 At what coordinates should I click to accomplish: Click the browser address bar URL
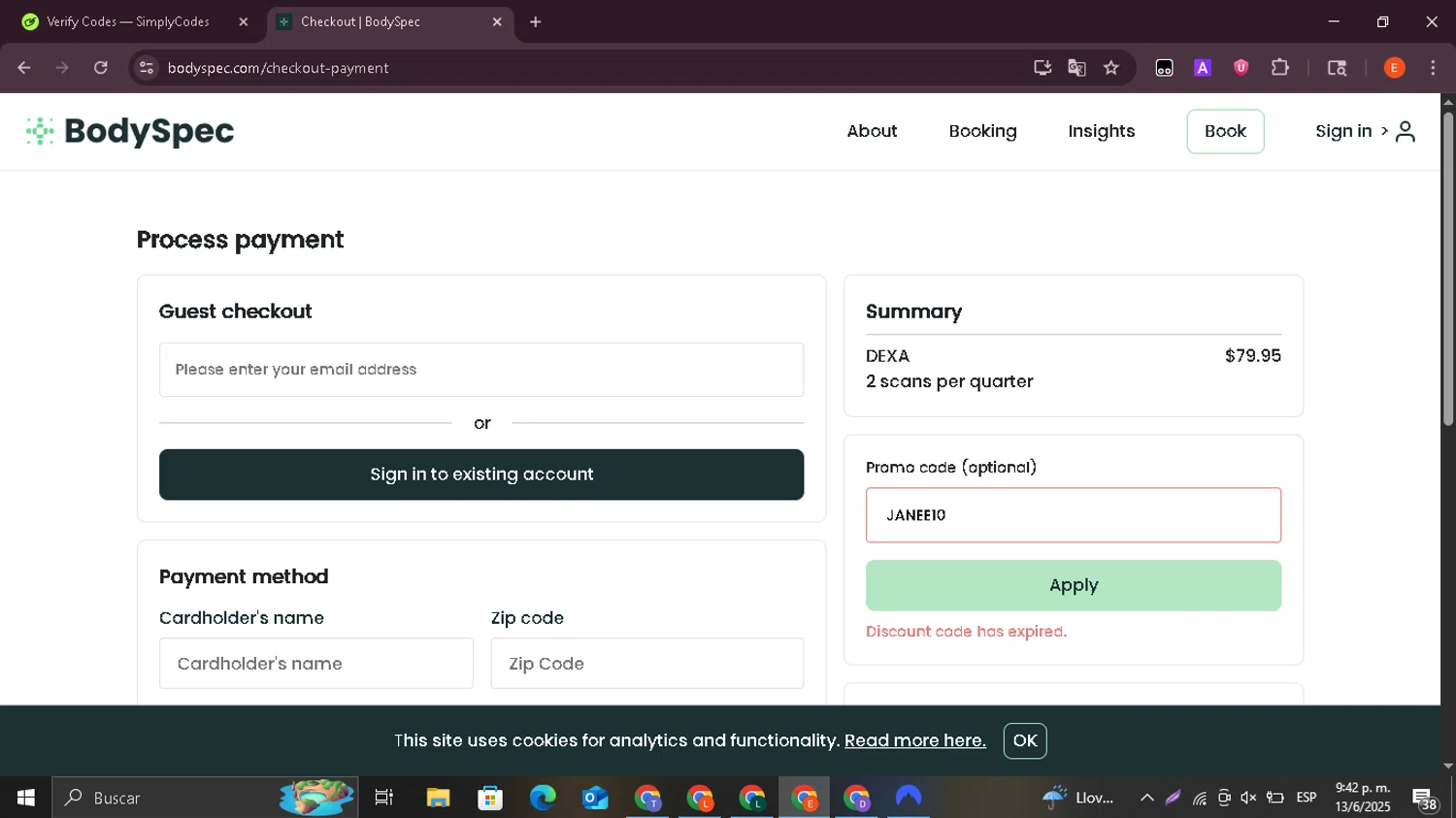[x=279, y=68]
